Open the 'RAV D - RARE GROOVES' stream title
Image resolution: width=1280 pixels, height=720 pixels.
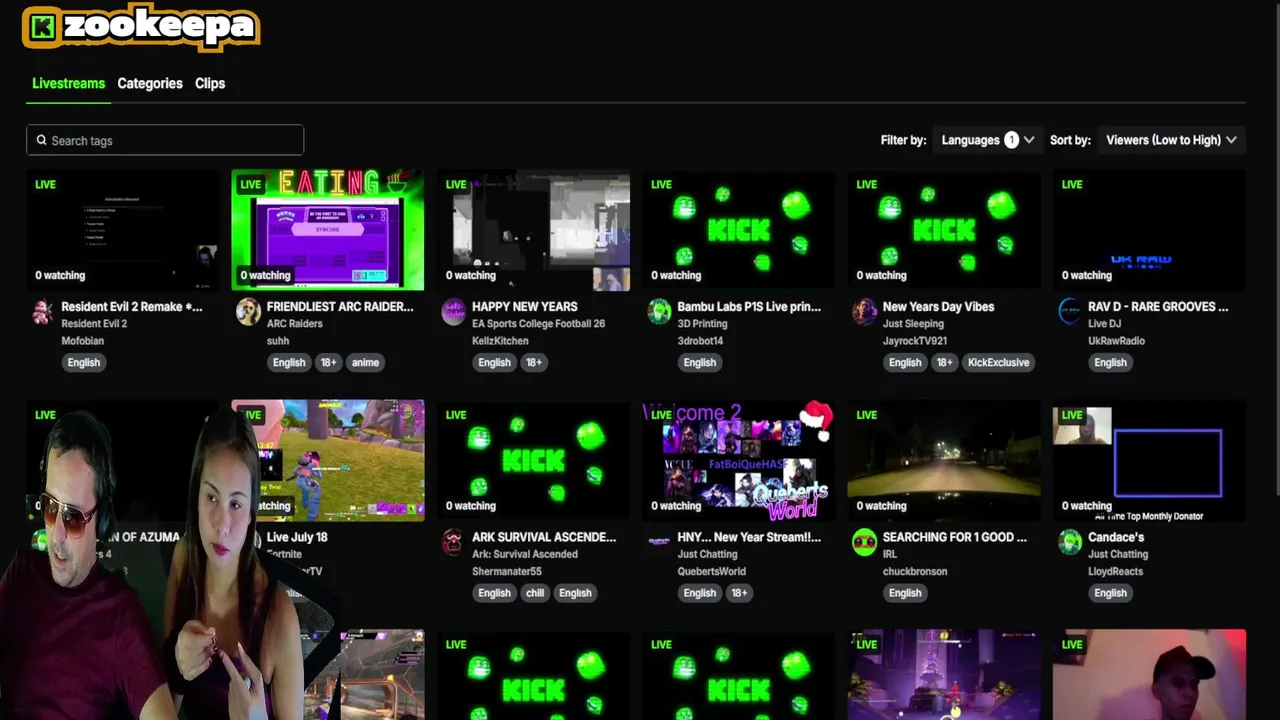(x=1158, y=307)
